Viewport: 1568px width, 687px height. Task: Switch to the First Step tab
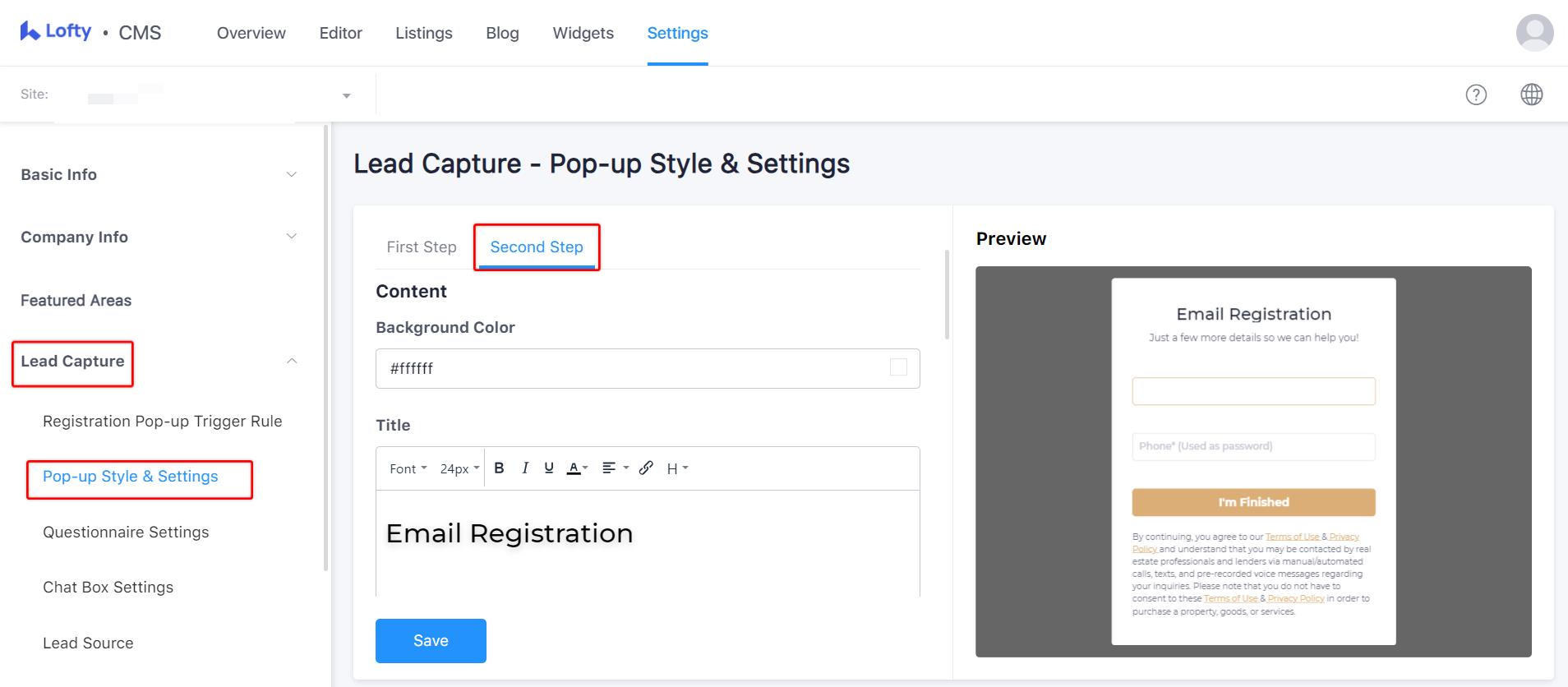[422, 247]
